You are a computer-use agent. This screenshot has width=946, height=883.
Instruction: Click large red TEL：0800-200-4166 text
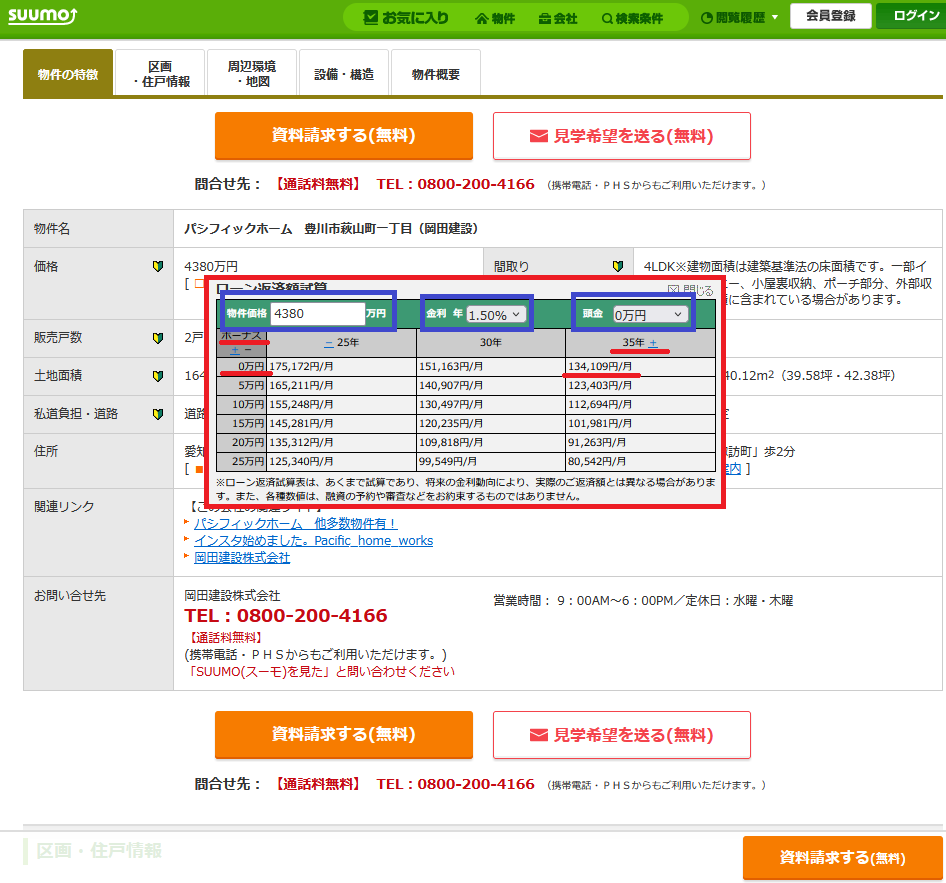286,616
